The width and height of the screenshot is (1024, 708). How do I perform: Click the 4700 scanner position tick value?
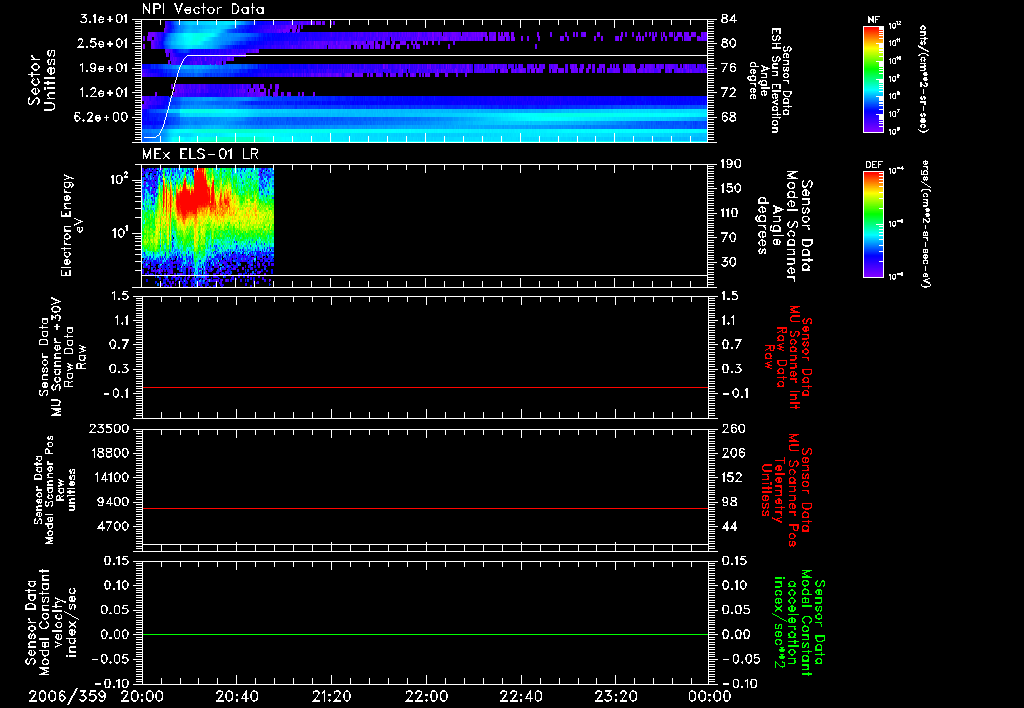click(x=111, y=526)
